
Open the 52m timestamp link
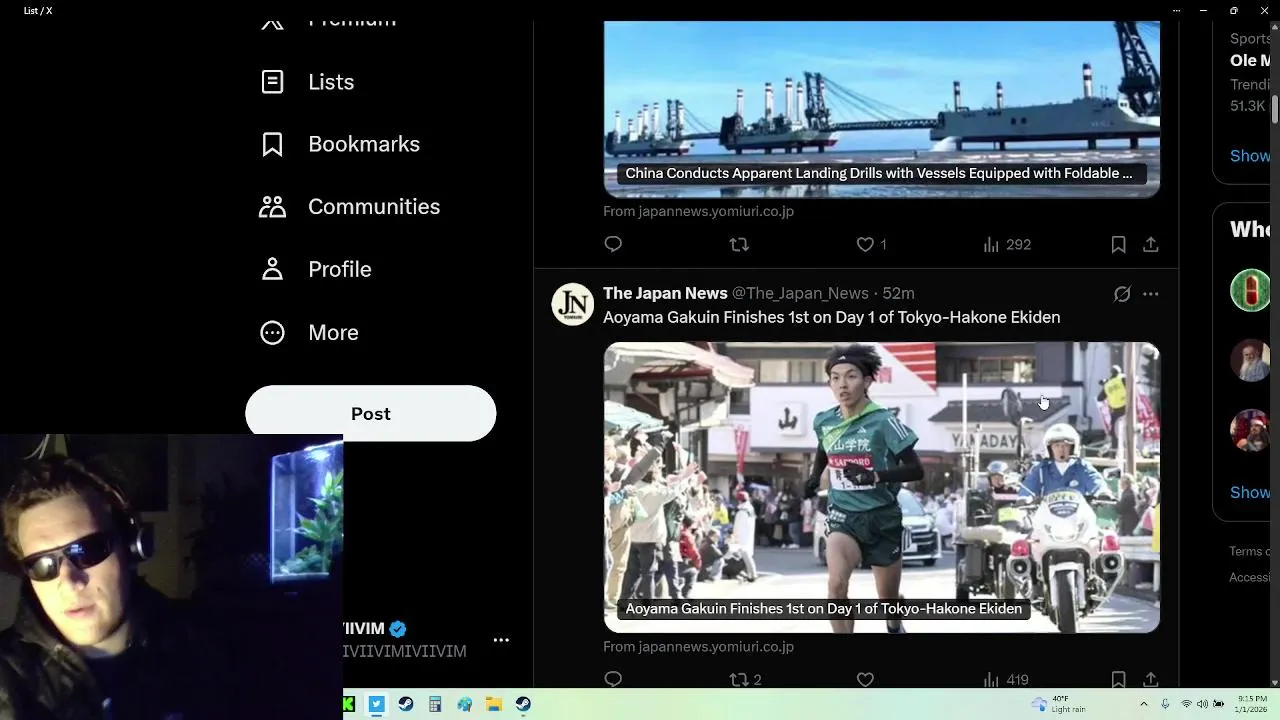click(x=898, y=293)
